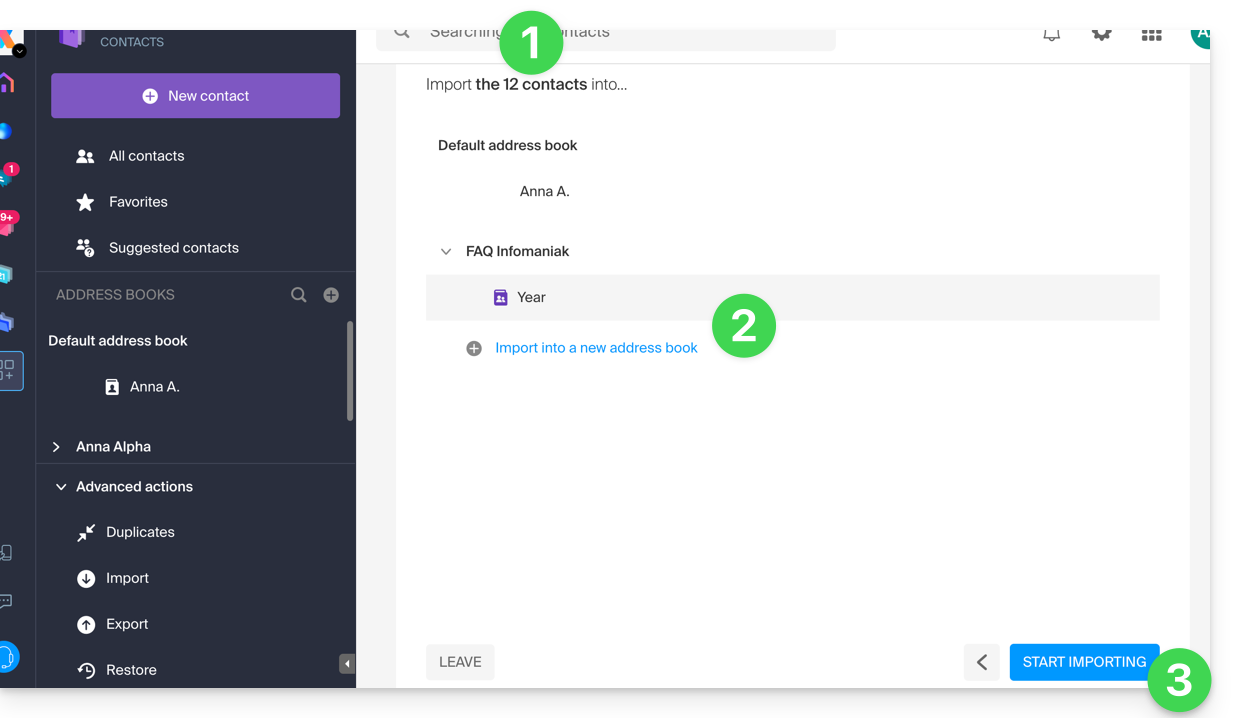Screen dimensions: 1240x718
Task: Click the Duplicates merge icon
Action: (86, 533)
